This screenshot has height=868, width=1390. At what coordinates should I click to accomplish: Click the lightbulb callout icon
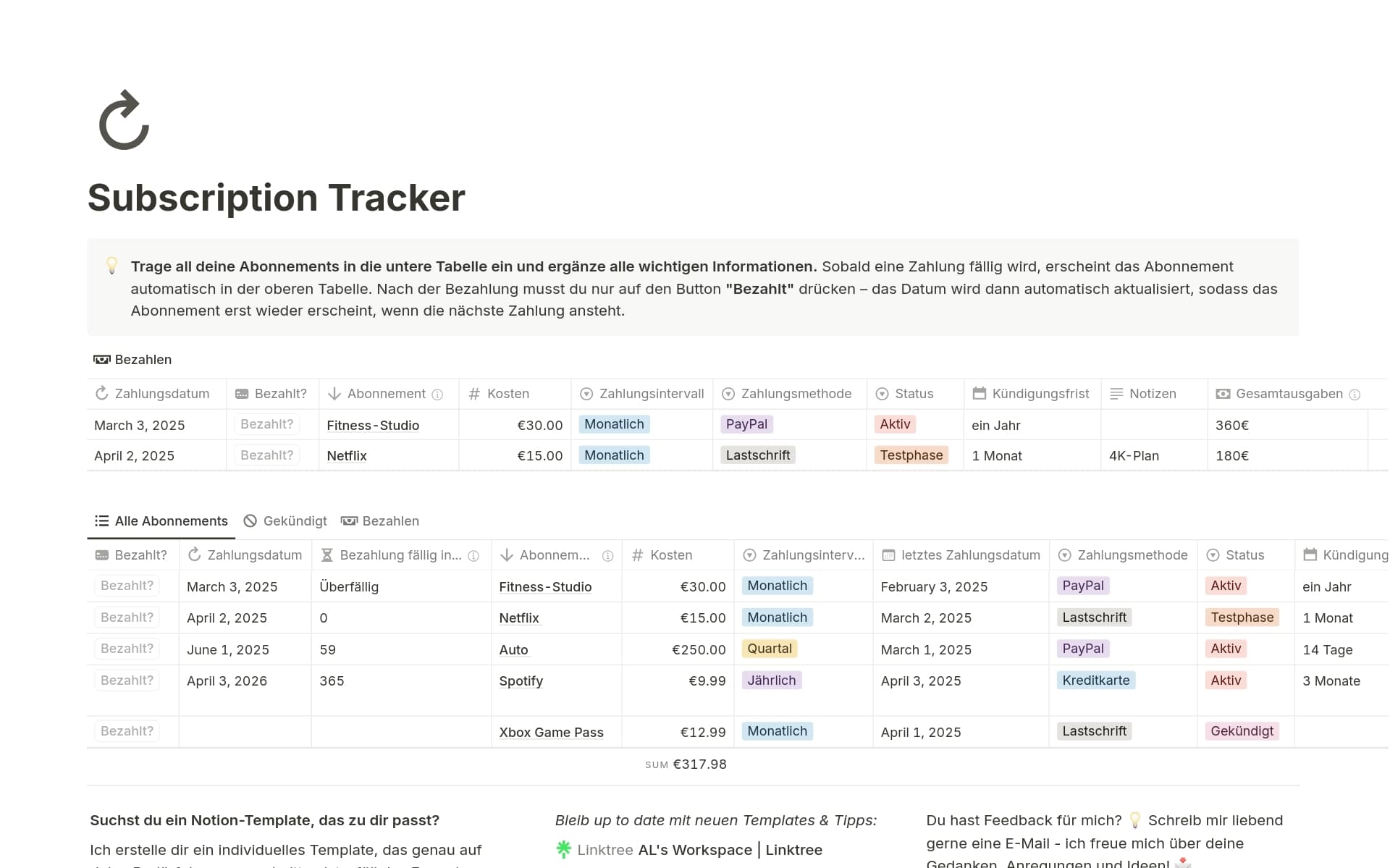(x=111, y=266)
